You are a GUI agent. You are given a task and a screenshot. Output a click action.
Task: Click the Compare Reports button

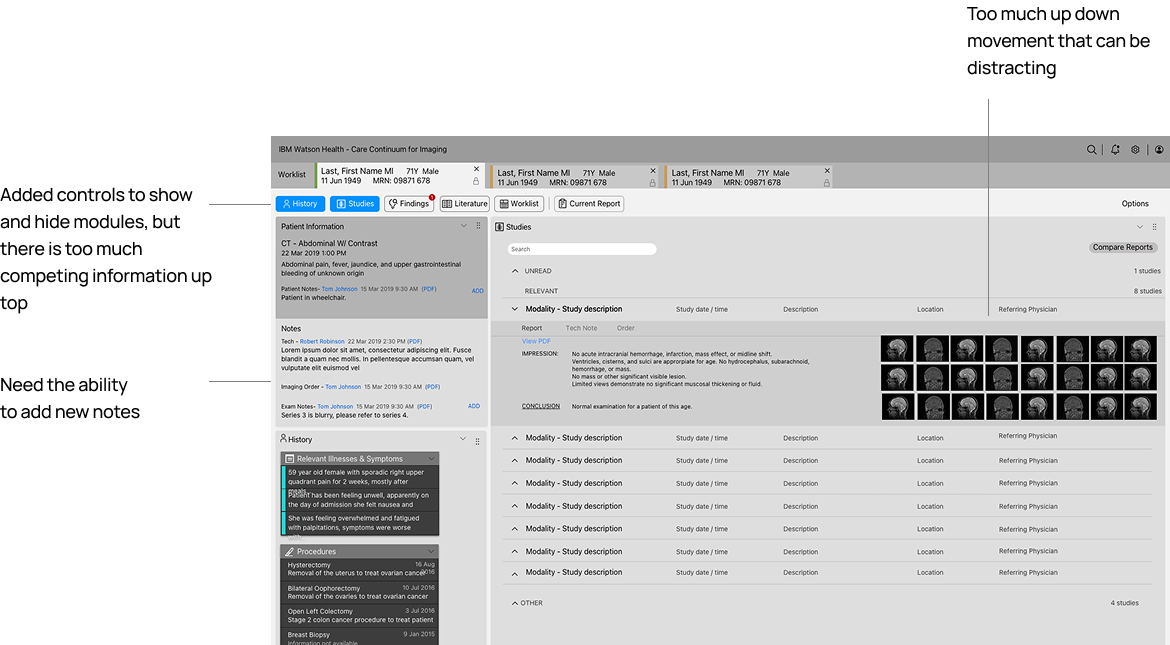pos(1122,247)
